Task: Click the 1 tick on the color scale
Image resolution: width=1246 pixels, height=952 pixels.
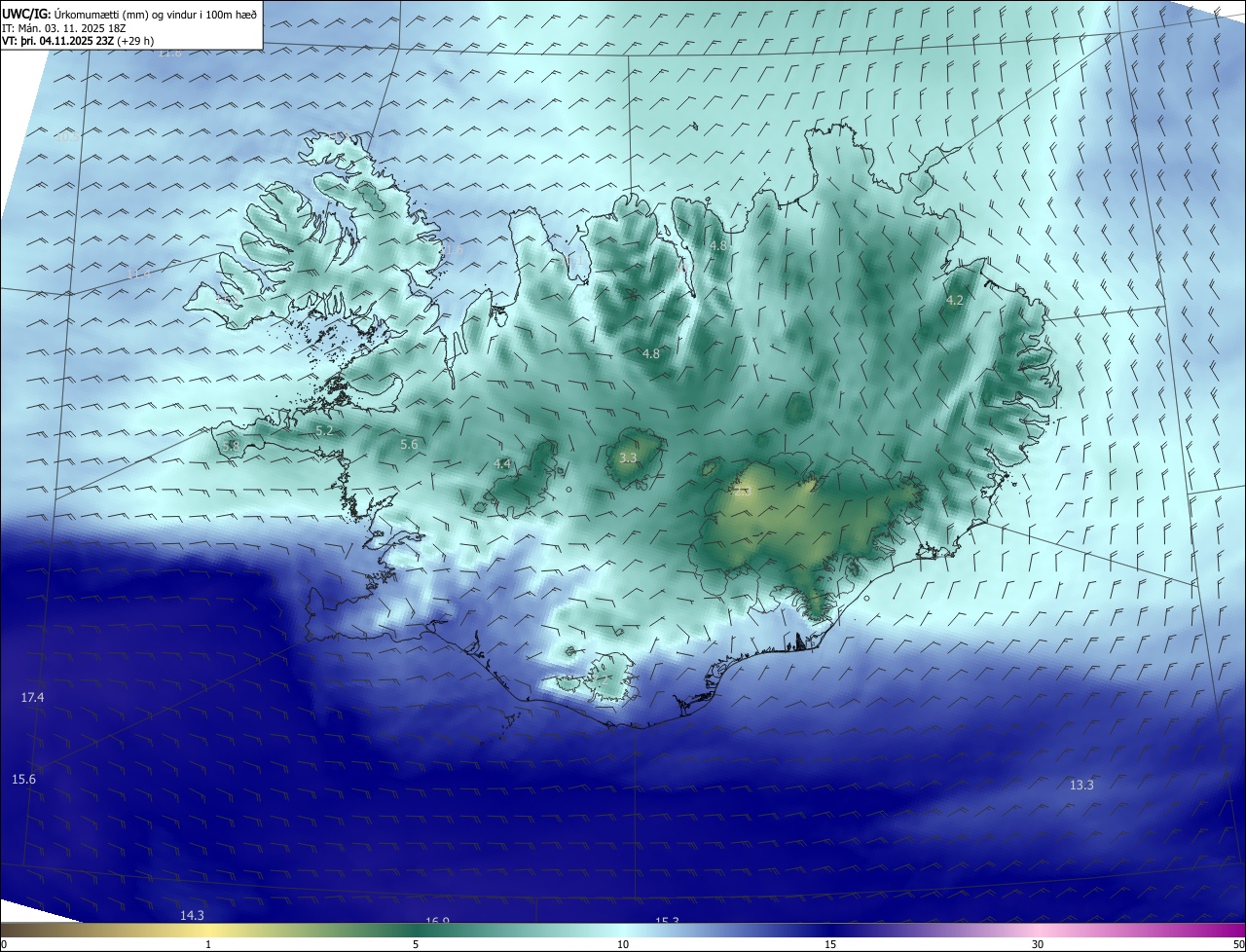Action: pos(208,944)
